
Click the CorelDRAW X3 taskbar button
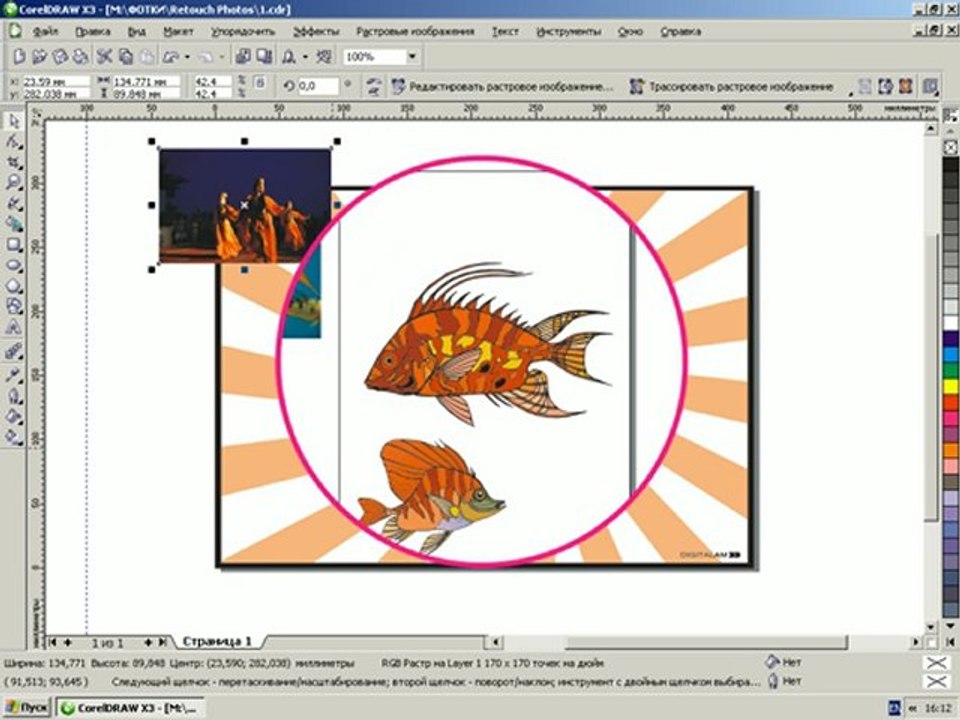tap(130, 708)
